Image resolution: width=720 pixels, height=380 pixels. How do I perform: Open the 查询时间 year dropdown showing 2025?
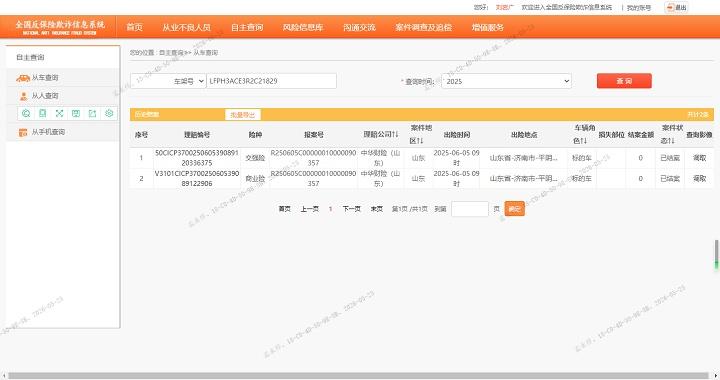[x=506, y=81]
